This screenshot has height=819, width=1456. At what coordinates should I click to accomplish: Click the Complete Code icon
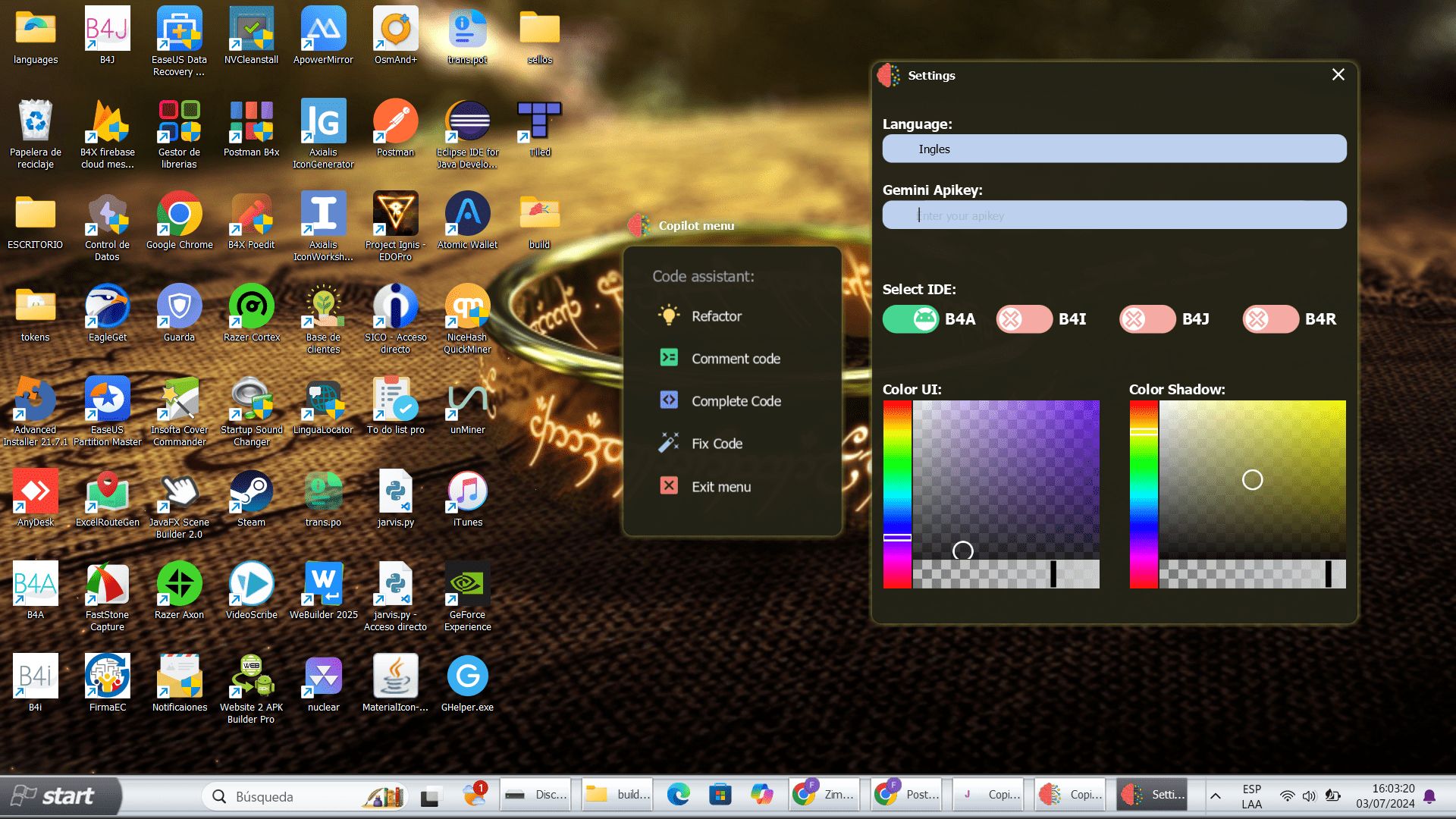pos(668,400)
